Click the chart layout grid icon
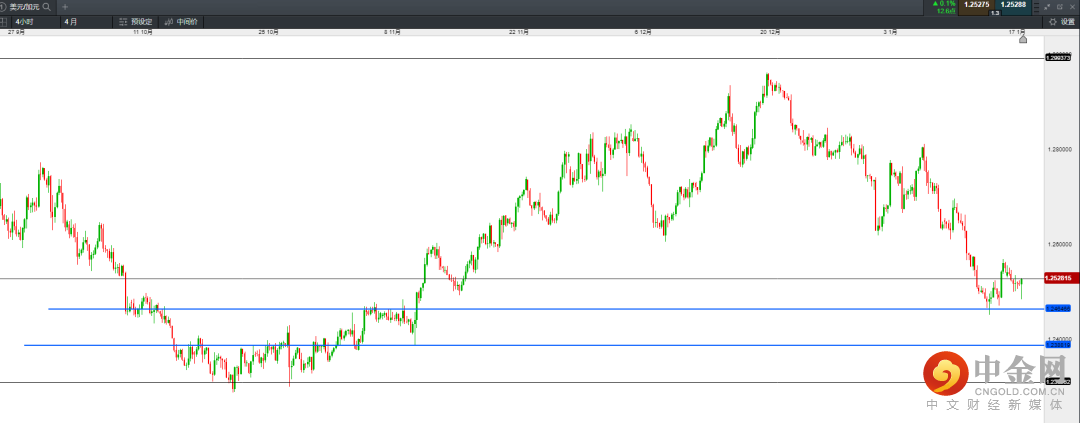This screenshot has width=1080, height=423. click(5, 21)
